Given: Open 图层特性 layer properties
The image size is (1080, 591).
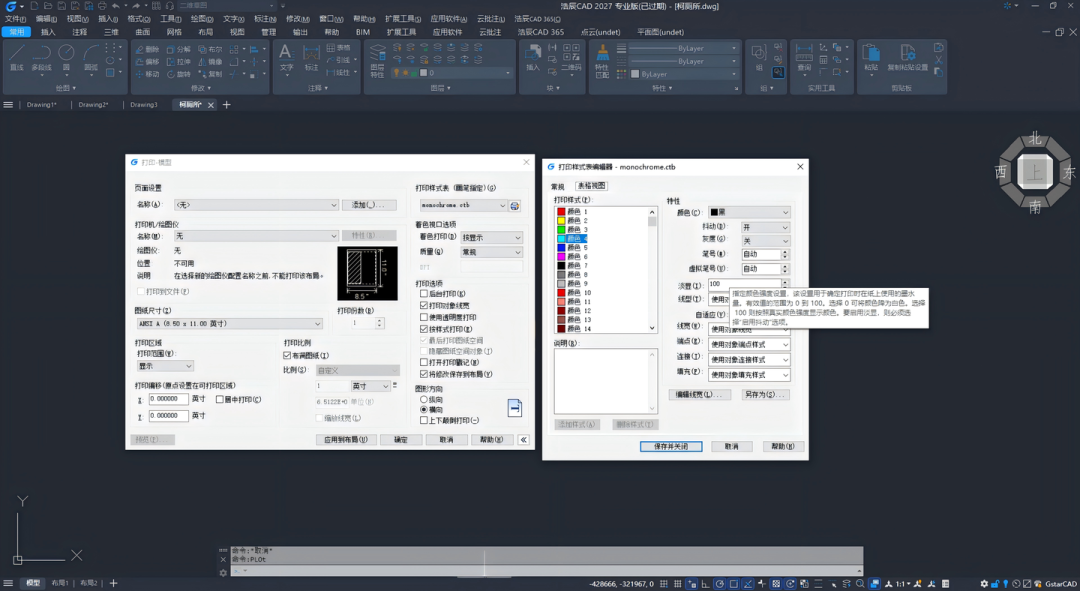Looking at the screenshot, I should click(x=377, y=61).
